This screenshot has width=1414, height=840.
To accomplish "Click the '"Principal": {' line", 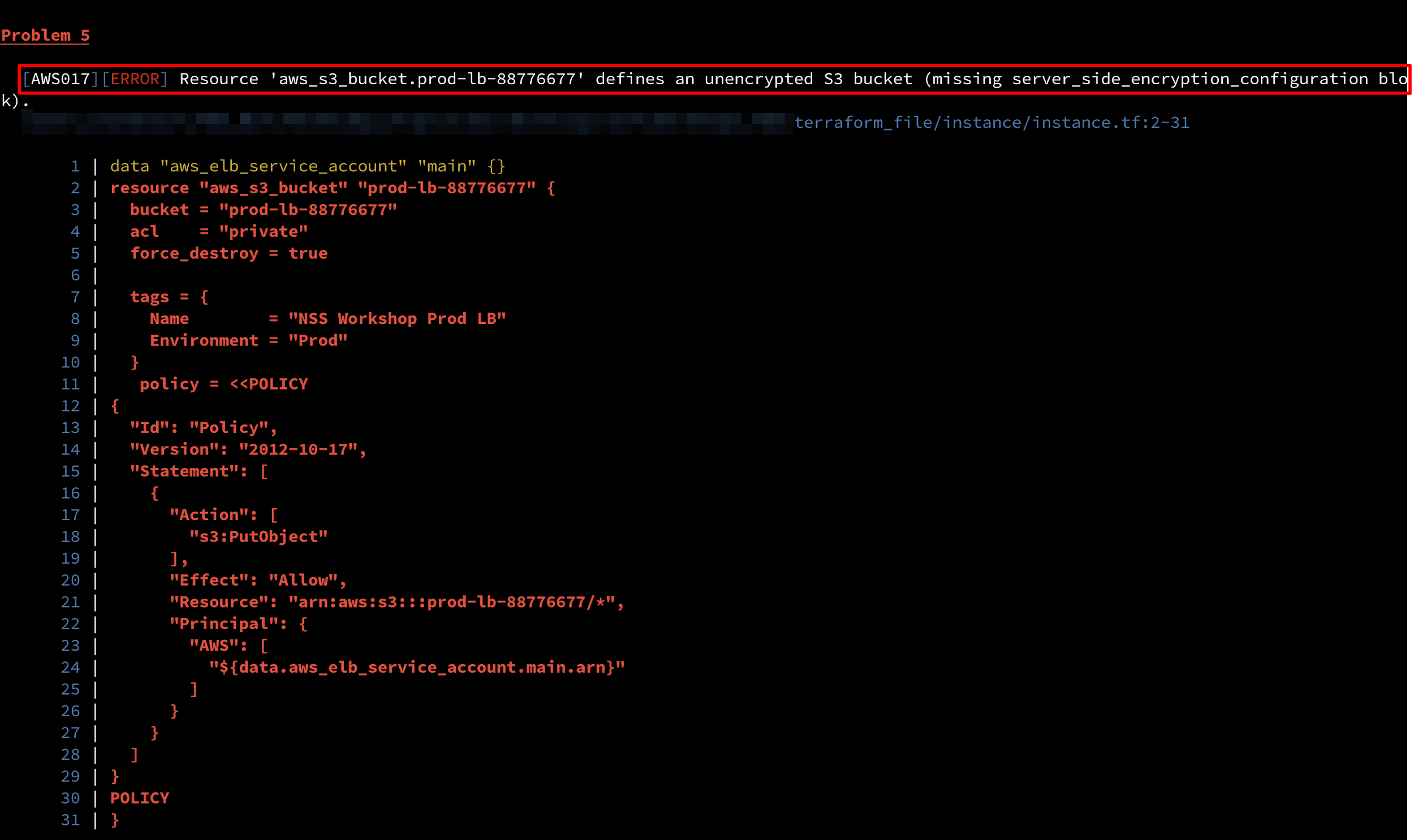I will pyautogui.click(x=239, y=623).
